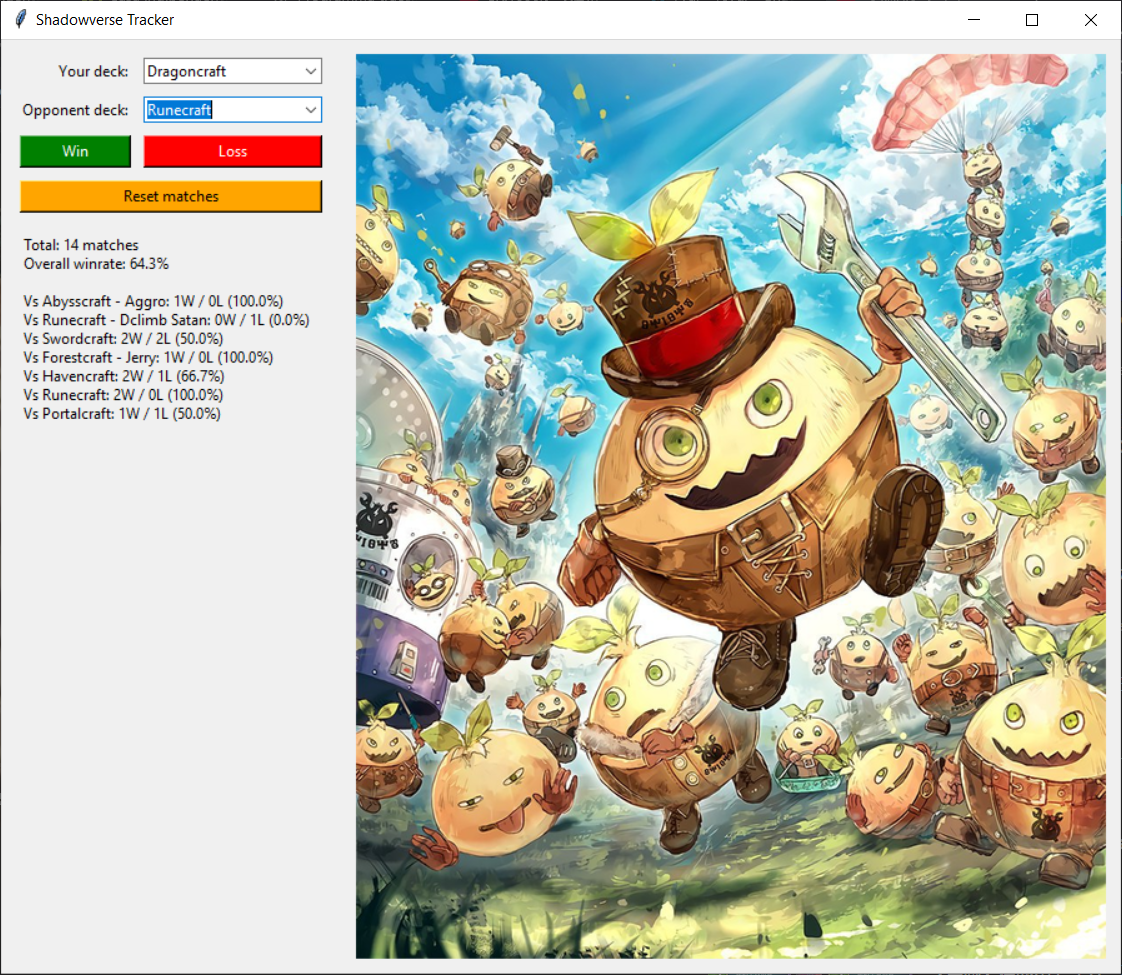
Task: Expand the Opponent deck dropdown arrow
Action: click(311, 109)
